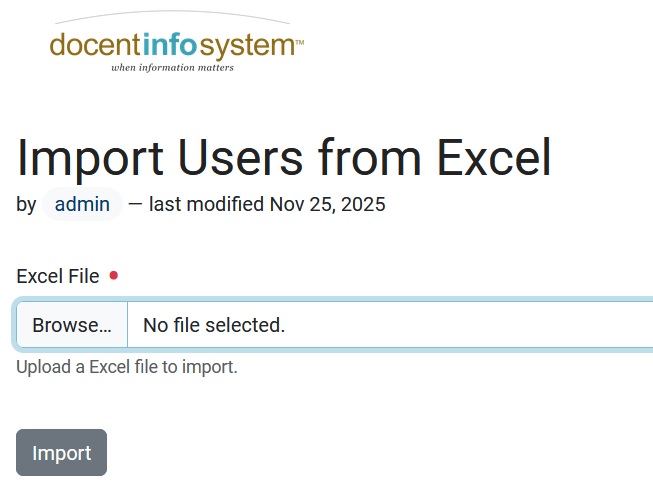The width and height of the screenshot is (653, 485).
Task: Click the "by" byline text
Action: point(26,204)
